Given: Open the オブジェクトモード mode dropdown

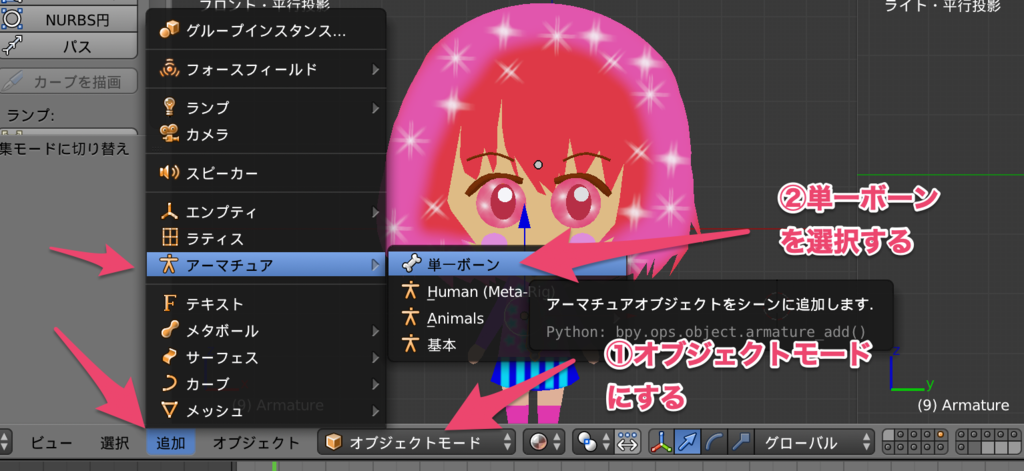Looking at the screenshot, I should tap(416, 442).
